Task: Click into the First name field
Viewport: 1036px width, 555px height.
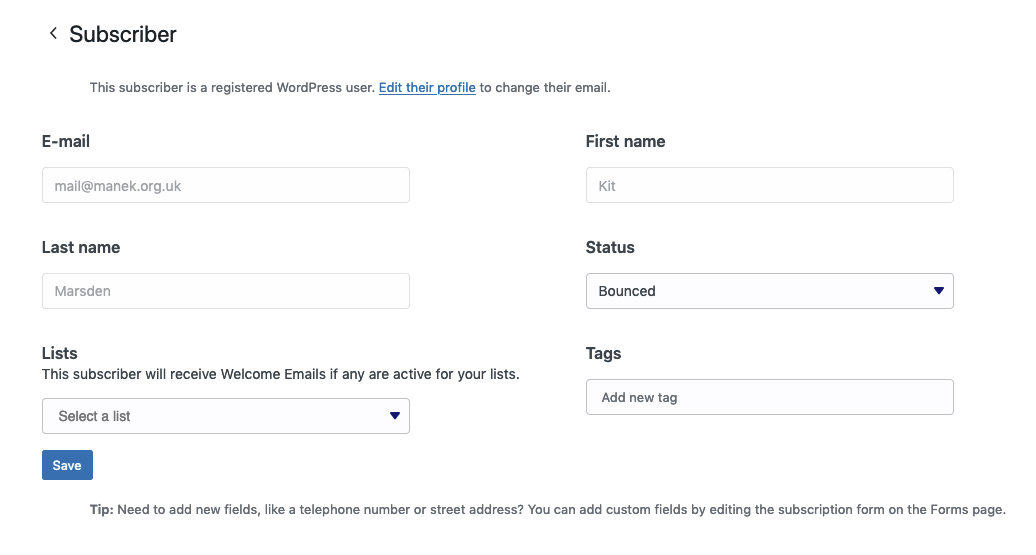Action: pyautogui.click(x=768, y=185)
